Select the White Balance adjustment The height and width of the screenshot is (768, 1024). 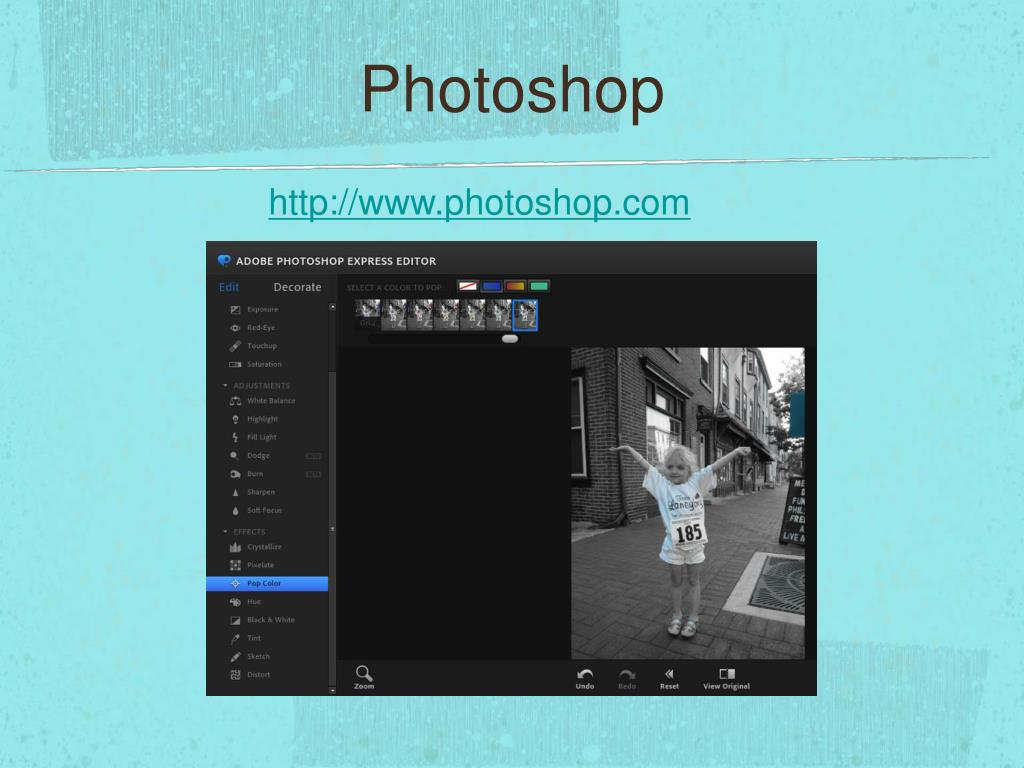pyautogui.click(x=263, y=401)
